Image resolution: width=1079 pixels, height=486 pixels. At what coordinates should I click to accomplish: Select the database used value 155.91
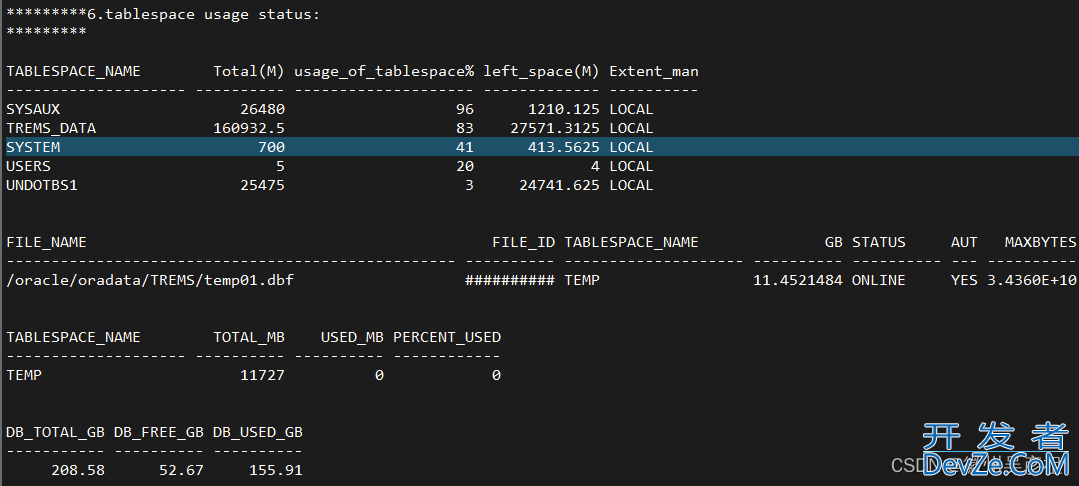coord(276,470)
